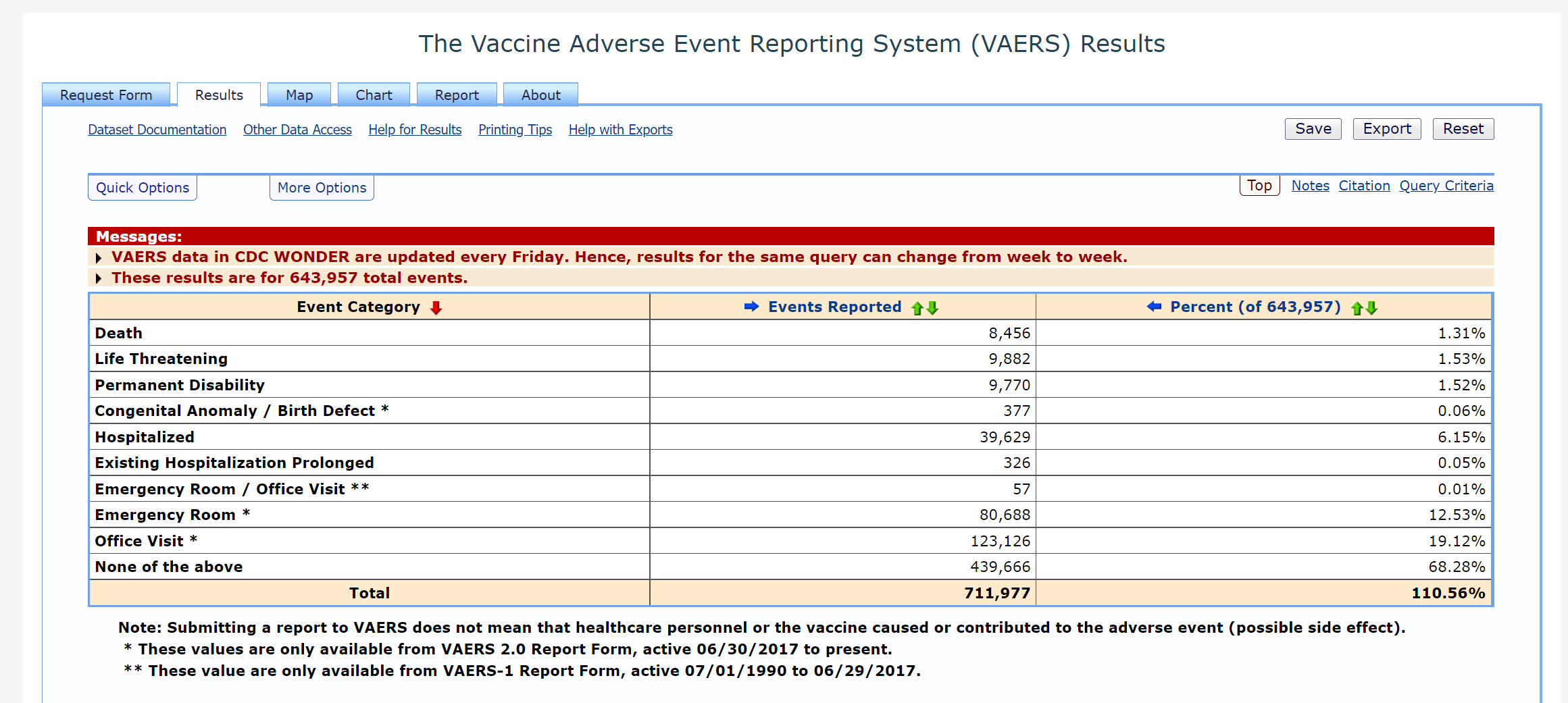The width and height of the screenshot is (1568, 703).
Task: Click the Reset button
Action: coord(1463,129)
